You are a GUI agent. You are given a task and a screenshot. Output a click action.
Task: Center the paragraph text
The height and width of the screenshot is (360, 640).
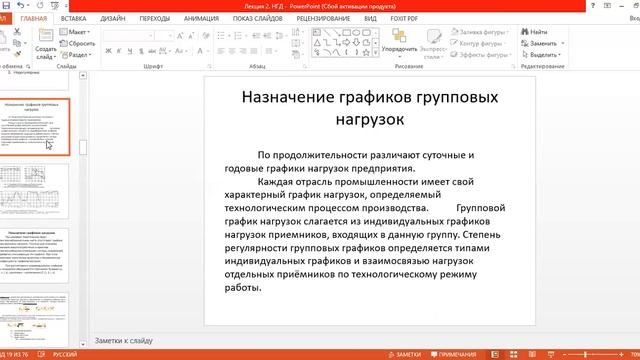coord(232,51)
